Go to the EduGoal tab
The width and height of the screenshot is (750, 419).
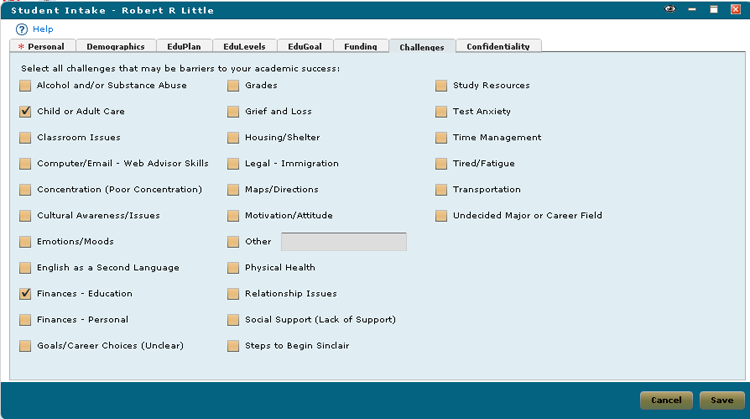click(305, 46)
